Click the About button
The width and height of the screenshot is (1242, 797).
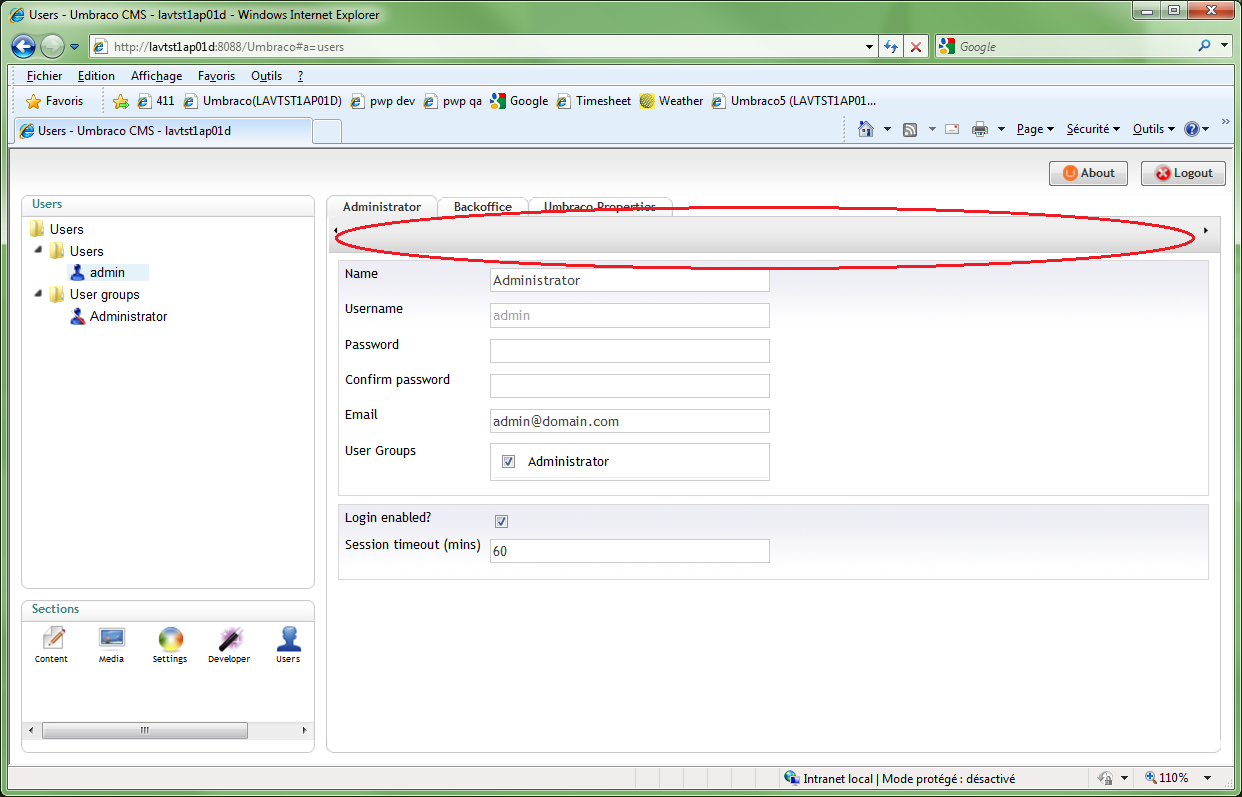click(1088, 173)
